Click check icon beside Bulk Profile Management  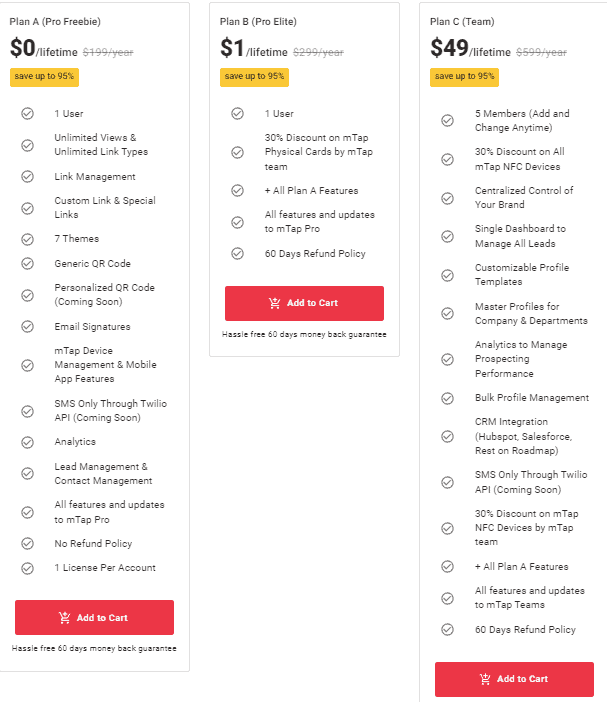point(448,398)
